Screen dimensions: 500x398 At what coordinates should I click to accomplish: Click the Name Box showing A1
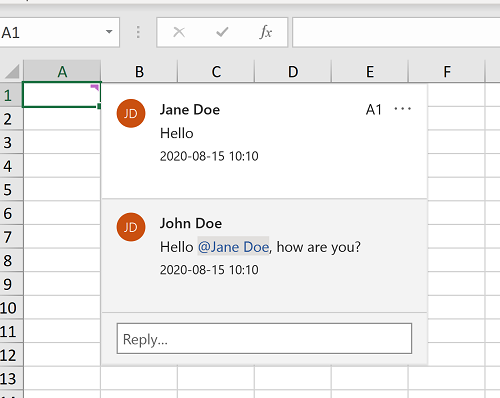click(59, 32)
